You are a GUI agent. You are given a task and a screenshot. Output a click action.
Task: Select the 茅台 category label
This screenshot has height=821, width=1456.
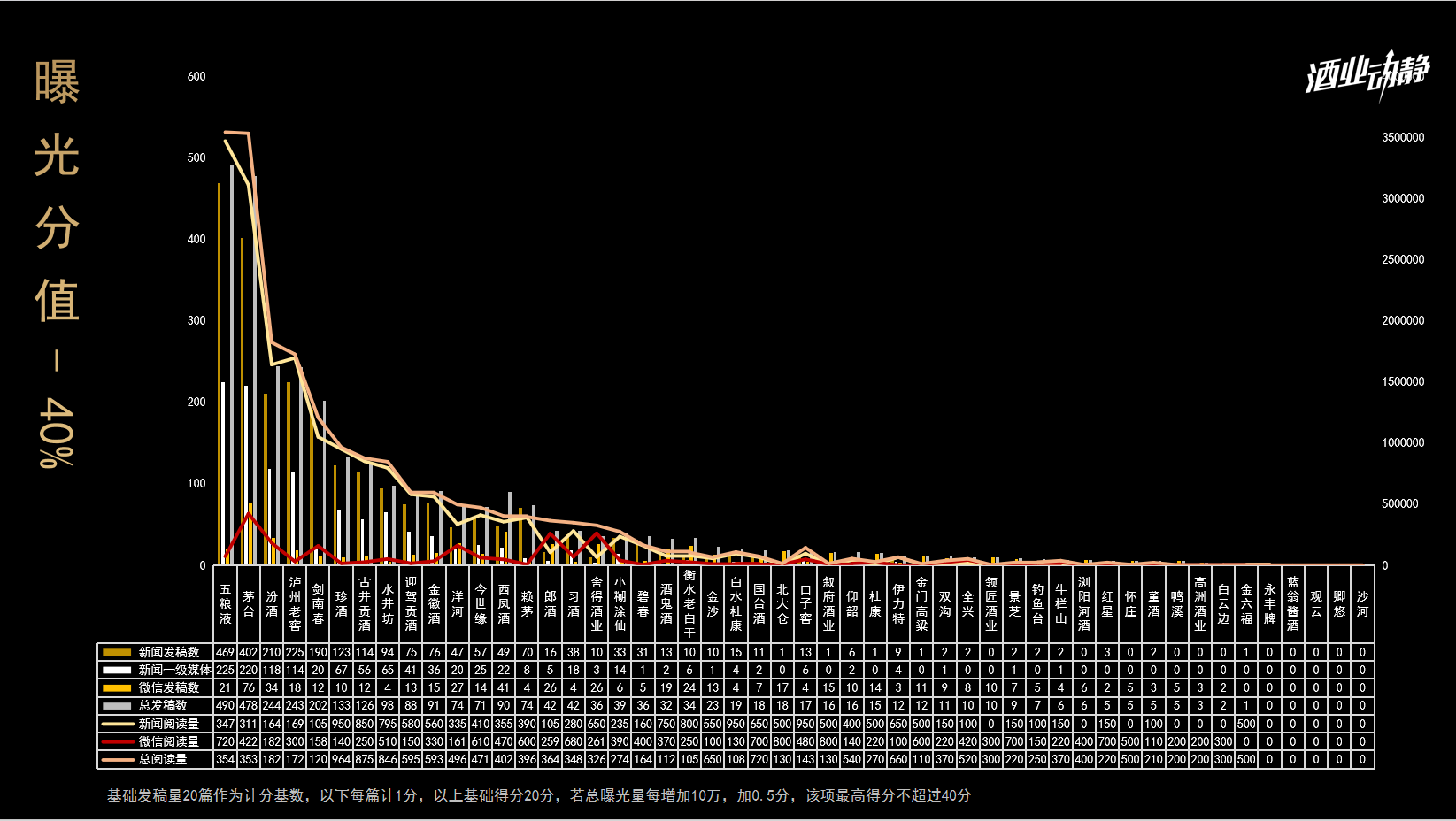(x=249, y=603)
